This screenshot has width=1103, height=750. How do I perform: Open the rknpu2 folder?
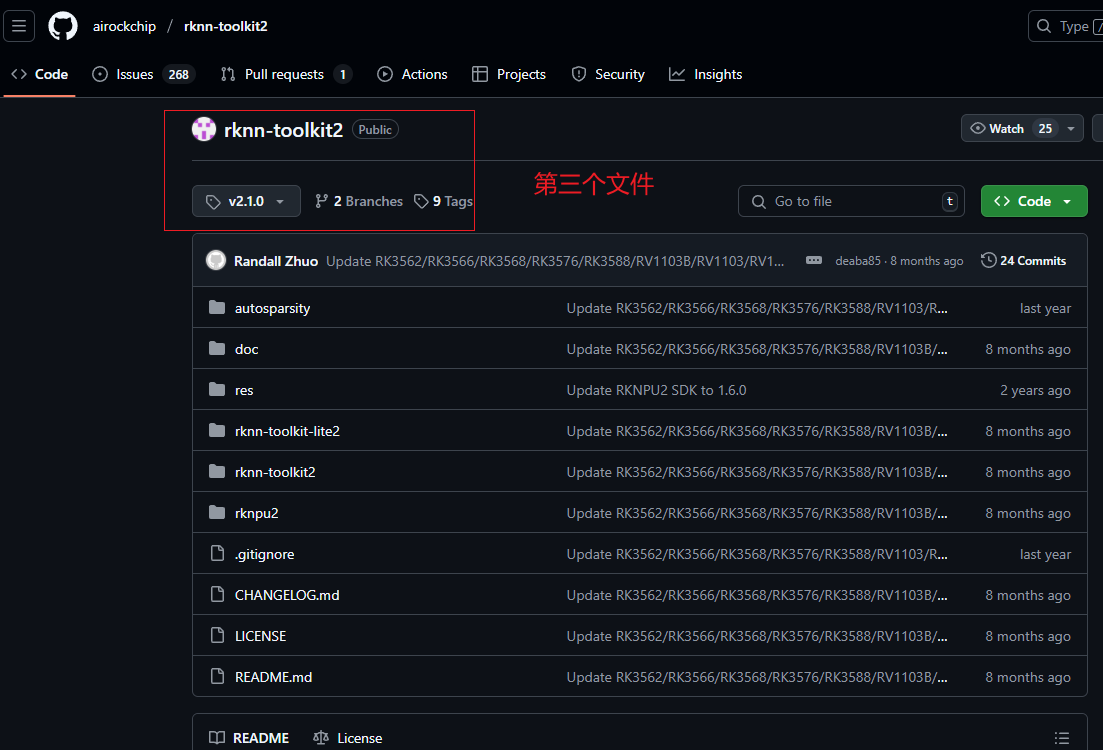256,513
